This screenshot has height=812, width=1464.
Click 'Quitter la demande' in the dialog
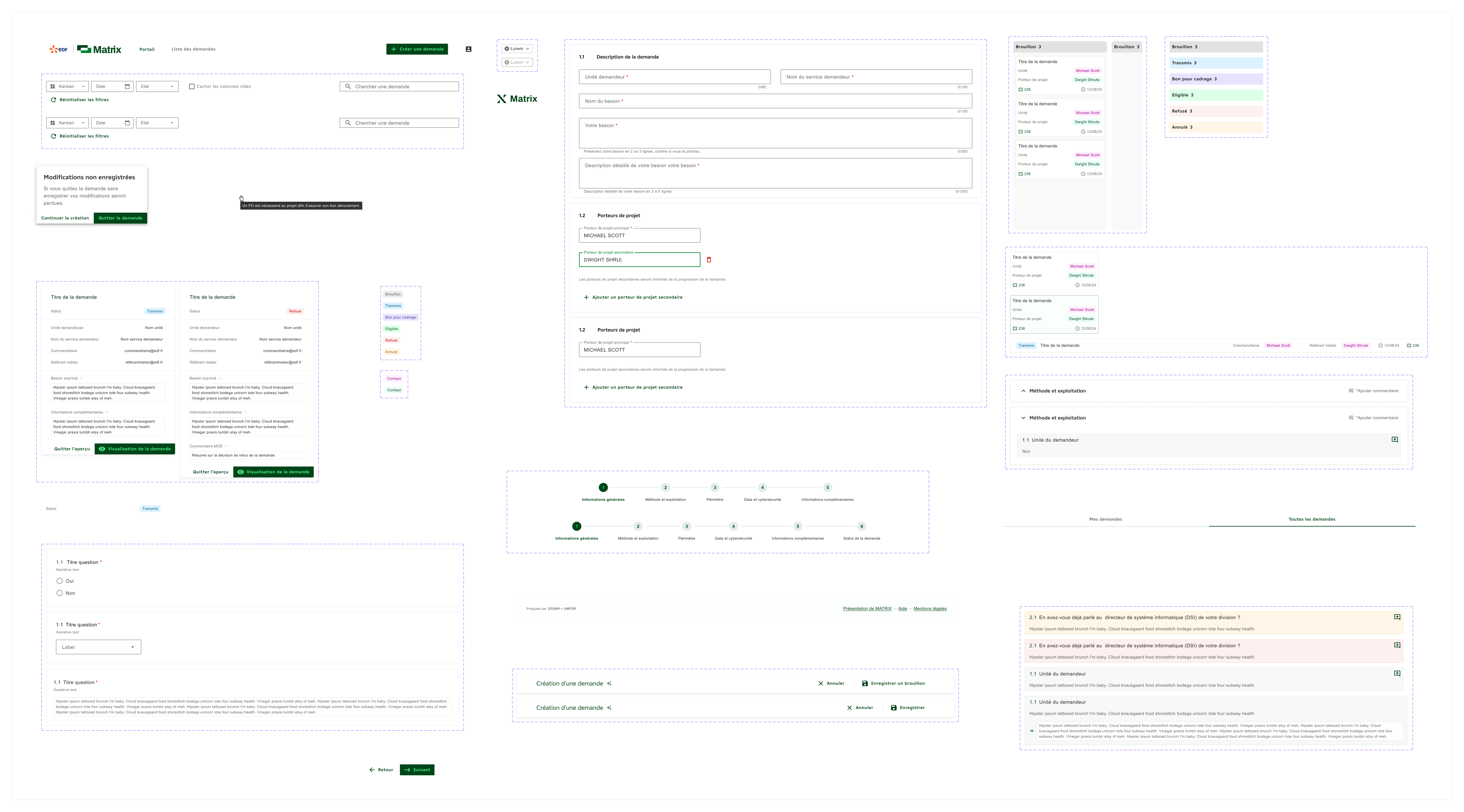120,218
